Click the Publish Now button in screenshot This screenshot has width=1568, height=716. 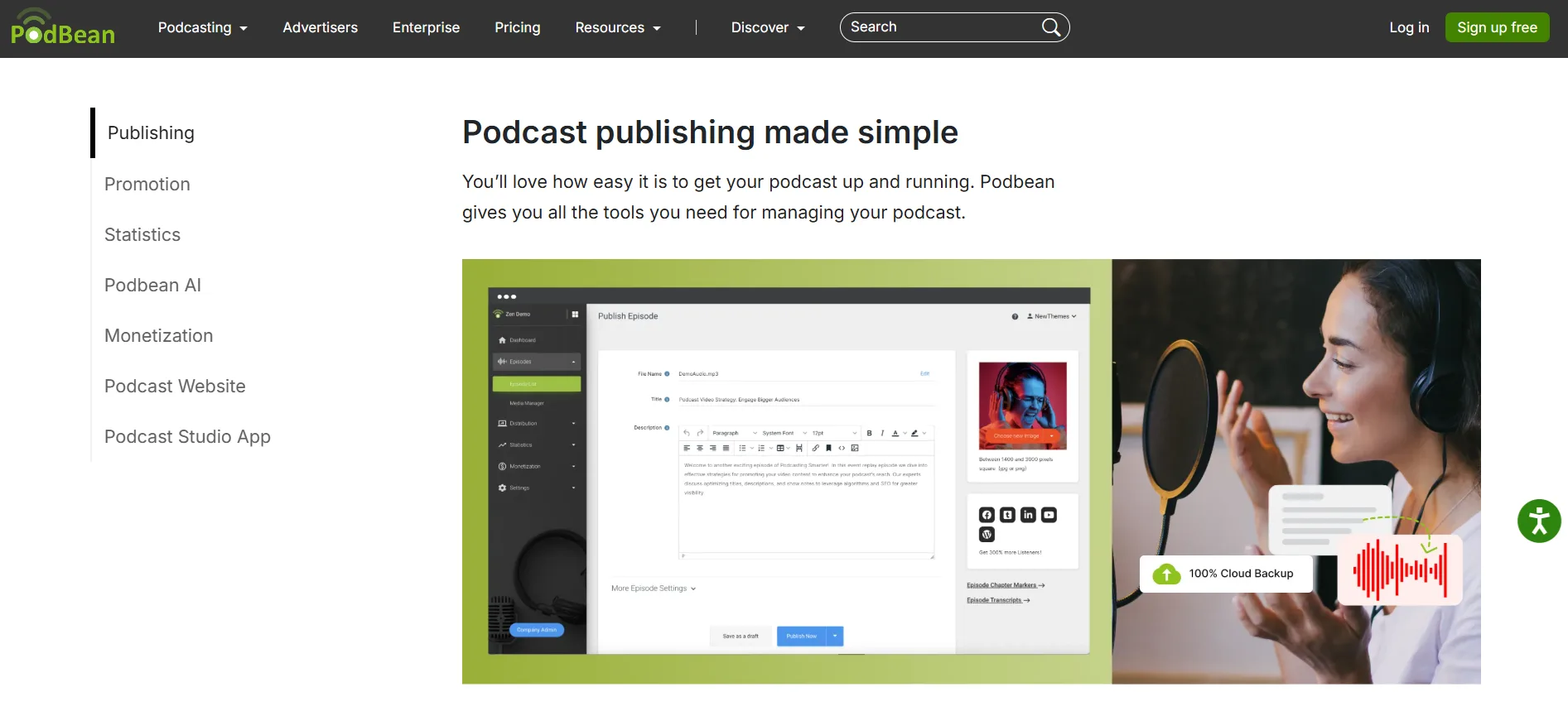(x=801, y=636)
